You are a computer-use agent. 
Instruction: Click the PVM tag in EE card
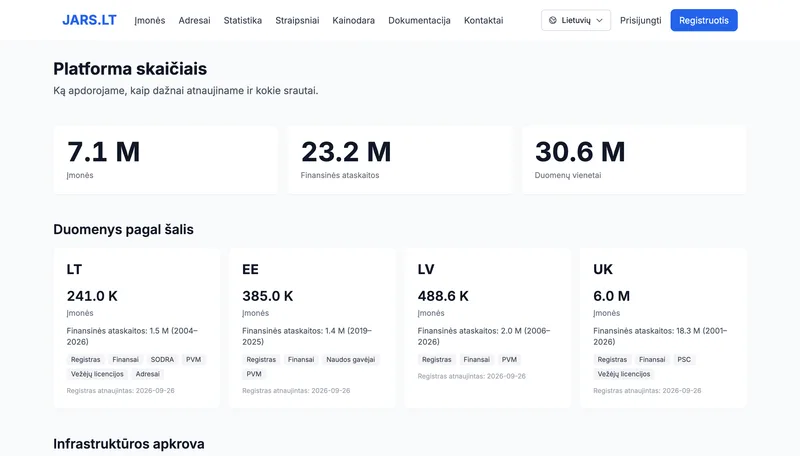(x=254, y=374)
